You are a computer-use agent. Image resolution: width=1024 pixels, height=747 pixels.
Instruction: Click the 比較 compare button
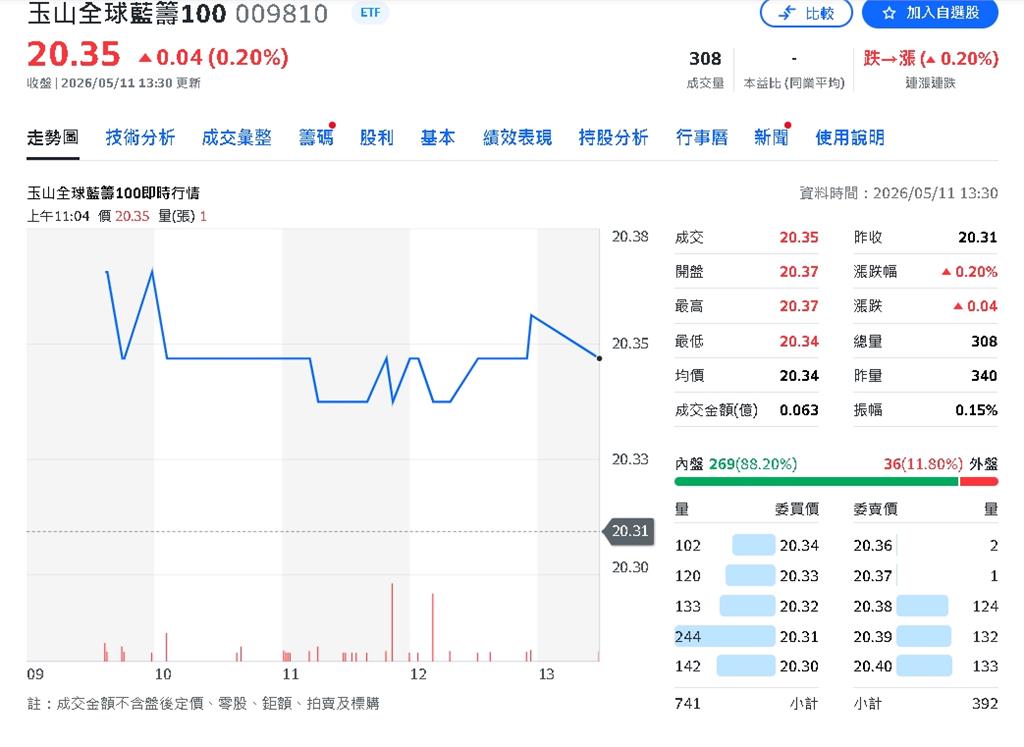pos(806,13)
